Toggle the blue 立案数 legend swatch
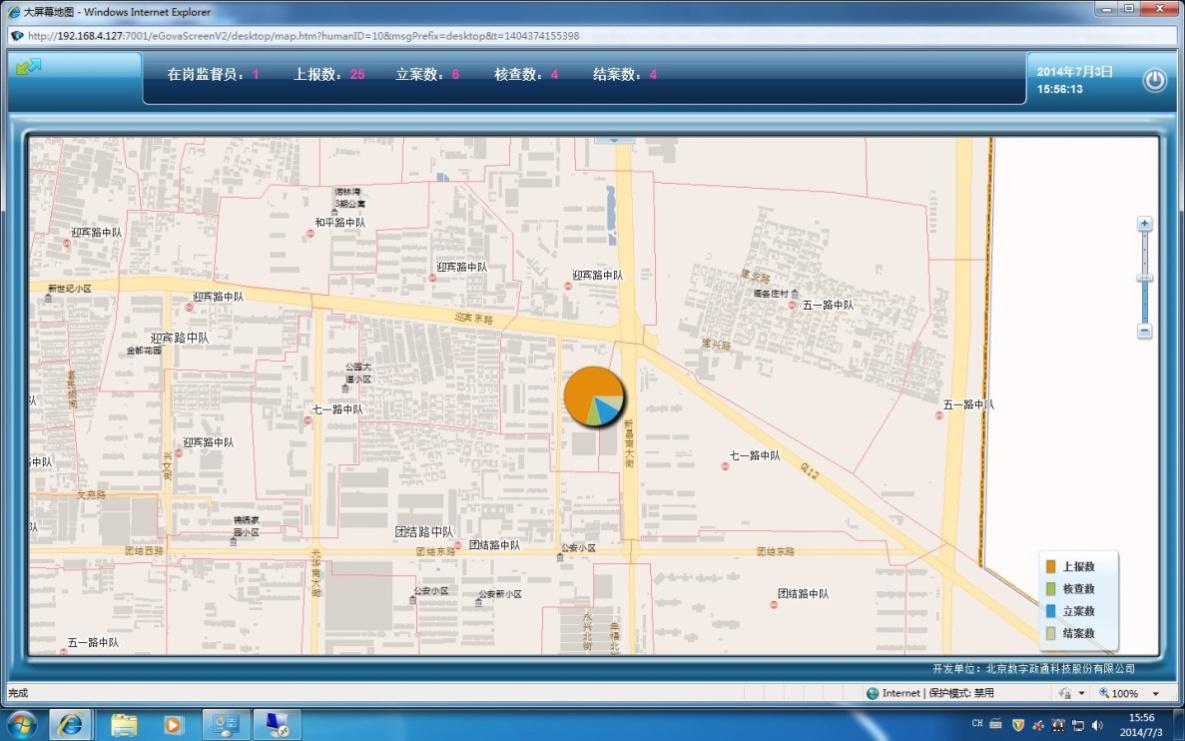The image size is (1185, 741). click(1051, 611)
